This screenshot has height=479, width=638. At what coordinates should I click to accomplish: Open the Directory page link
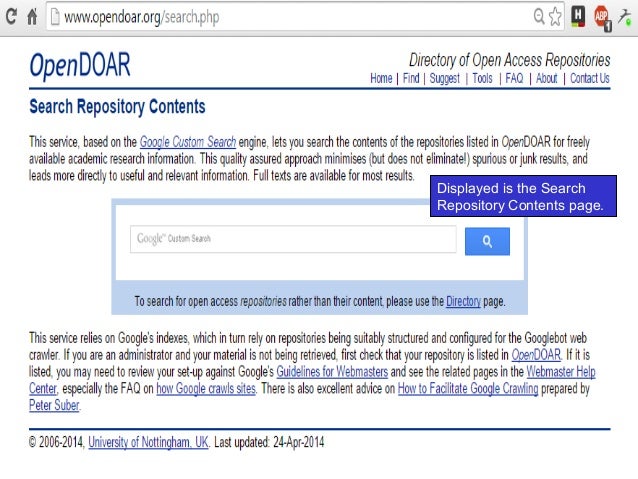pos(463,302)
